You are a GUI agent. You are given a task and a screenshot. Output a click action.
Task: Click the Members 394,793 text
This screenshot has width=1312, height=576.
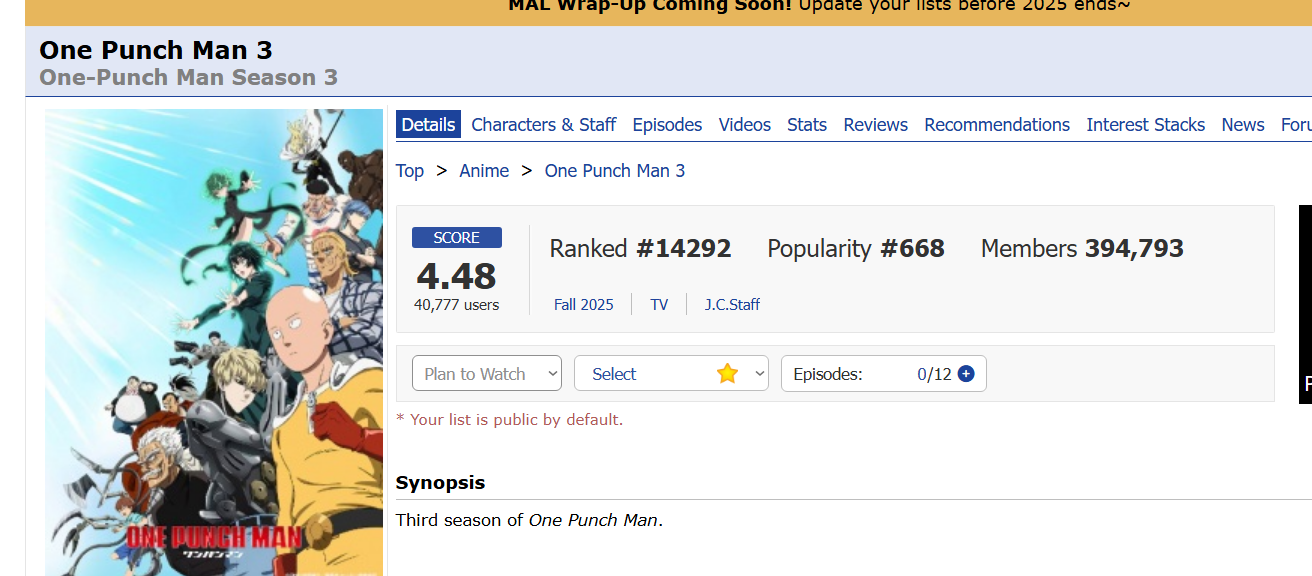pyautogui.click(x=1082, y=249)
